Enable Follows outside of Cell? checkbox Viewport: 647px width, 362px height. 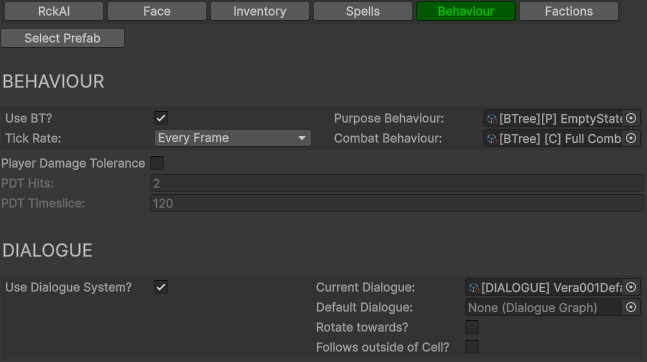[472, 347]
